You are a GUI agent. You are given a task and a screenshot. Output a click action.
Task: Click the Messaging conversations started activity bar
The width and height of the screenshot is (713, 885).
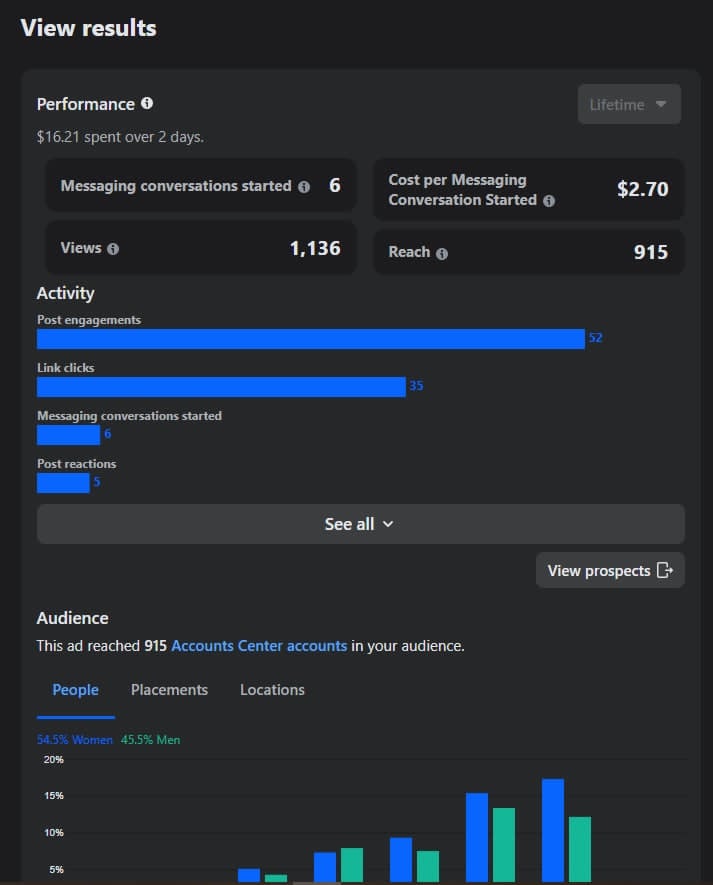point(68,435)
